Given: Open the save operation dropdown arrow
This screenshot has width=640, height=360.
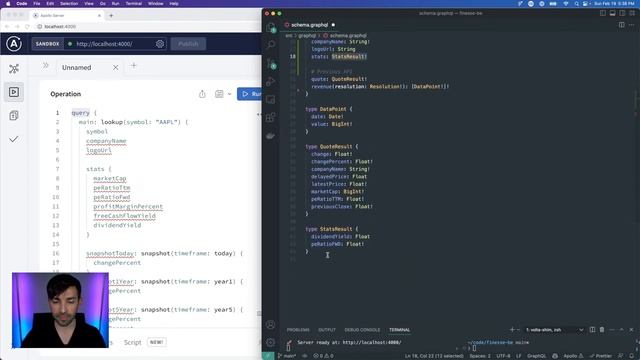Looking at the screenshot, I should click(x=229, y=94).
